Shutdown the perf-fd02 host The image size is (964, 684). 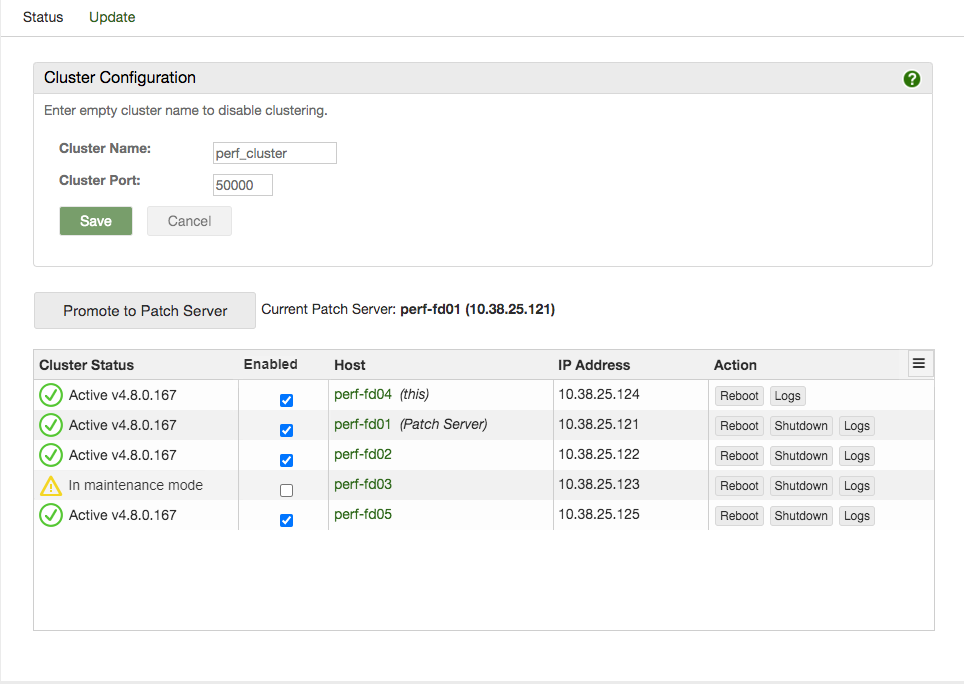point(801,456)
